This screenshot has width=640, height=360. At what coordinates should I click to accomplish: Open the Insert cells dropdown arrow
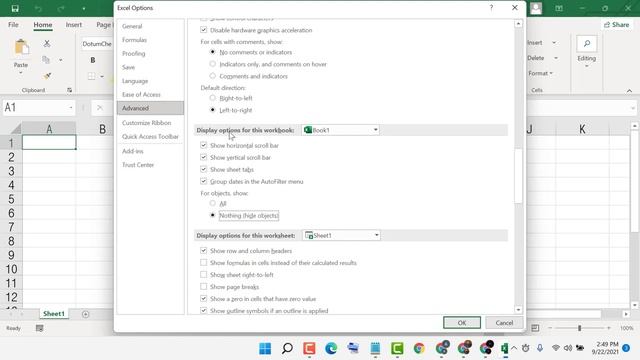pos(554,42)
